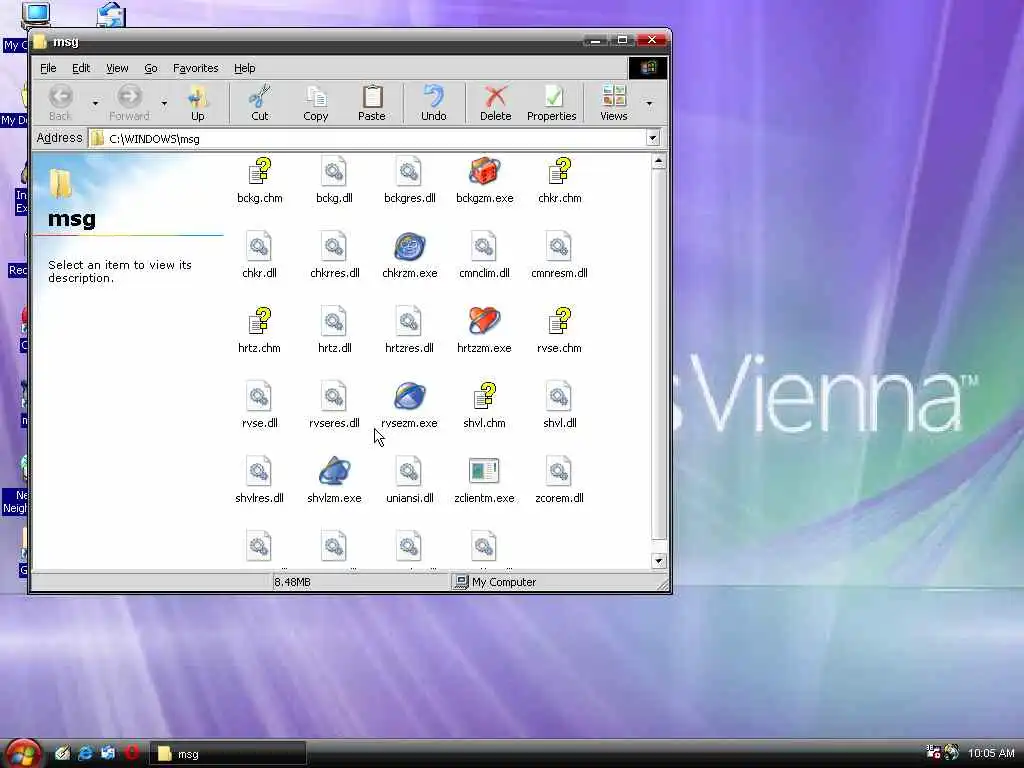This screenshot has height=768, width=1024.
Task: Click the Views toolbar icon
Action: point(613,97)
